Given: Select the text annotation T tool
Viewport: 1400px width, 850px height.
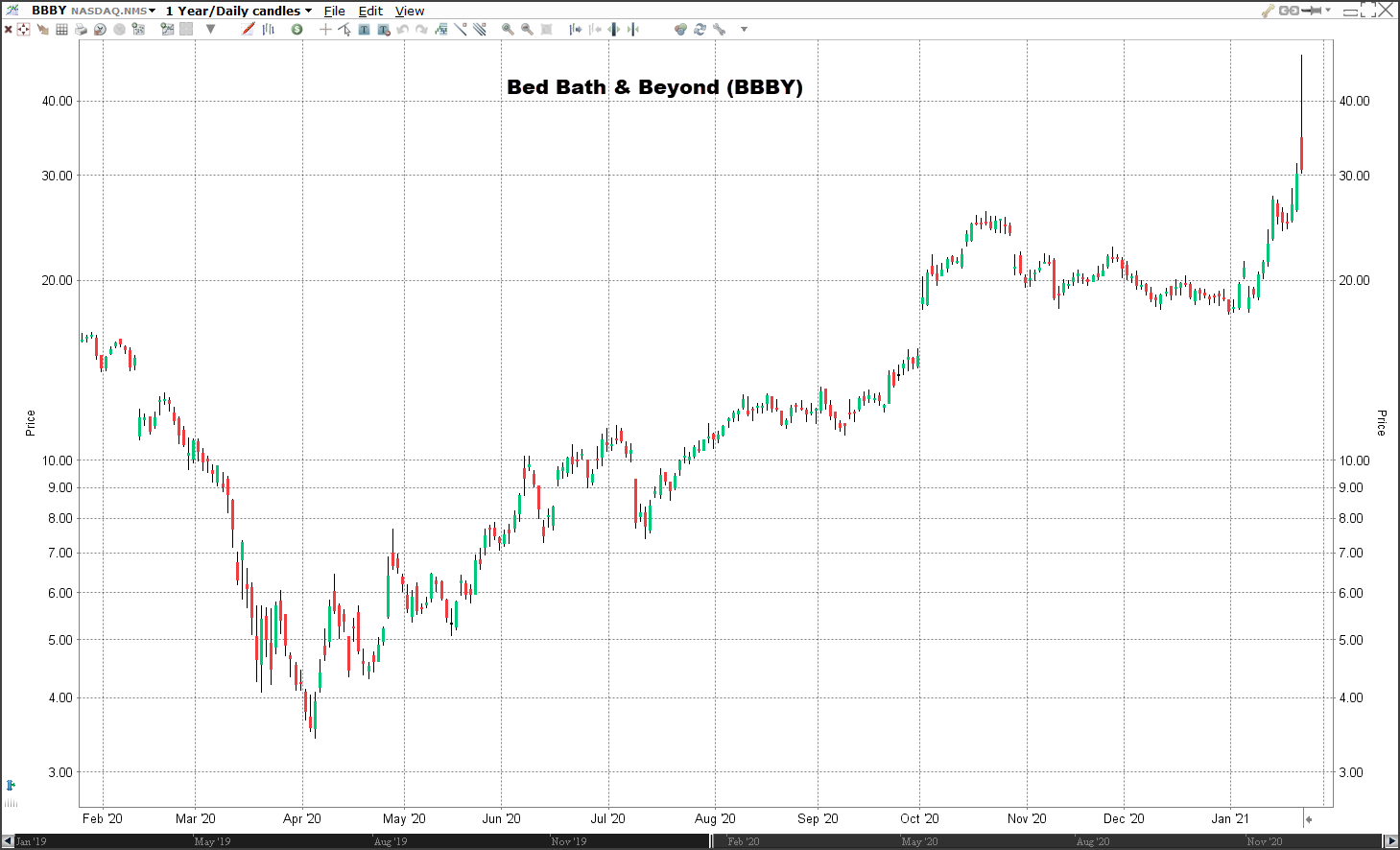Looking at the screenshot, I should [364, 29].
